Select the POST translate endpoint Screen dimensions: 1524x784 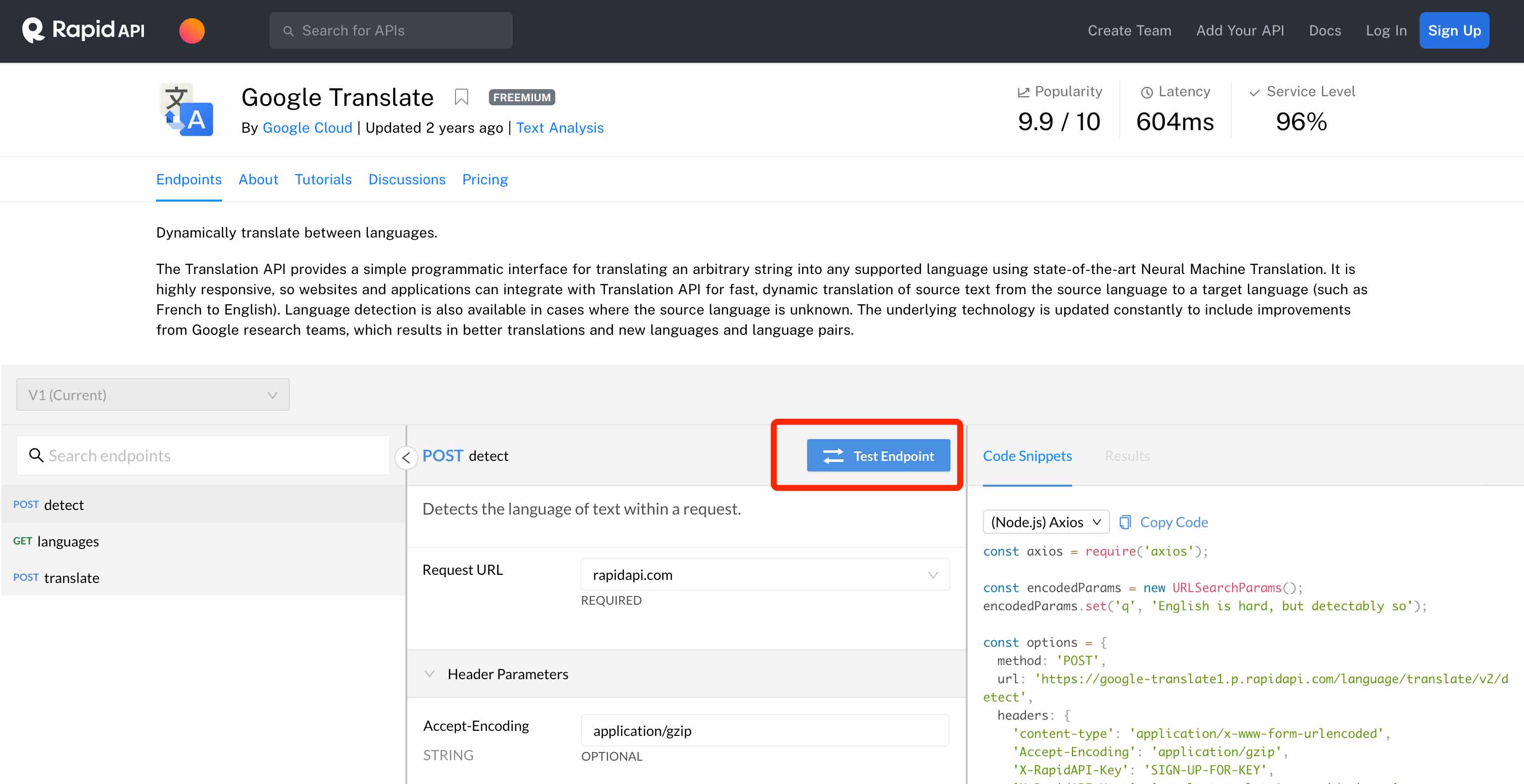(203, 577)
